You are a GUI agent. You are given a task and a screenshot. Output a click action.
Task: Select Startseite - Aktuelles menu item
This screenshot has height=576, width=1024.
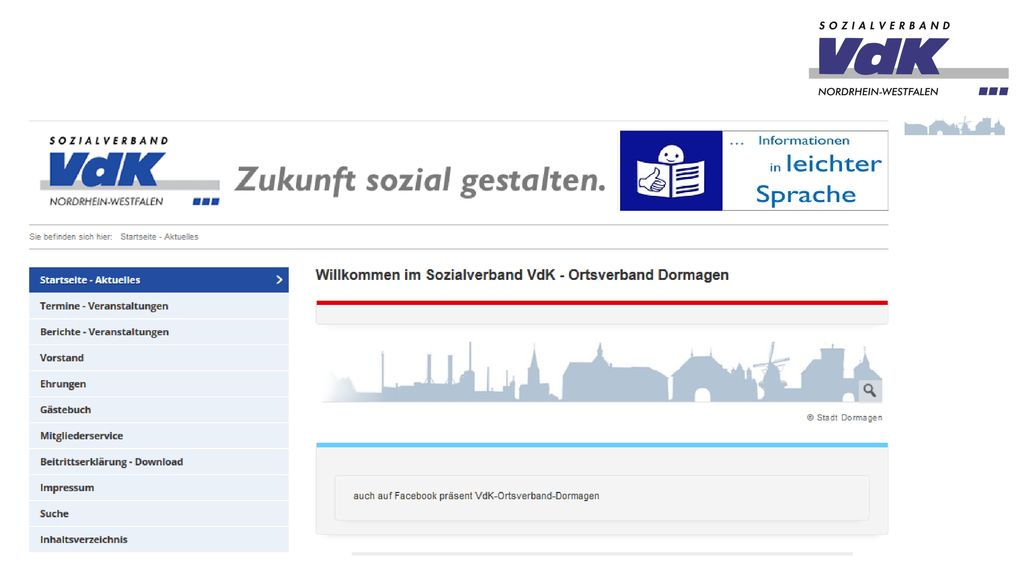coord(159,280)
